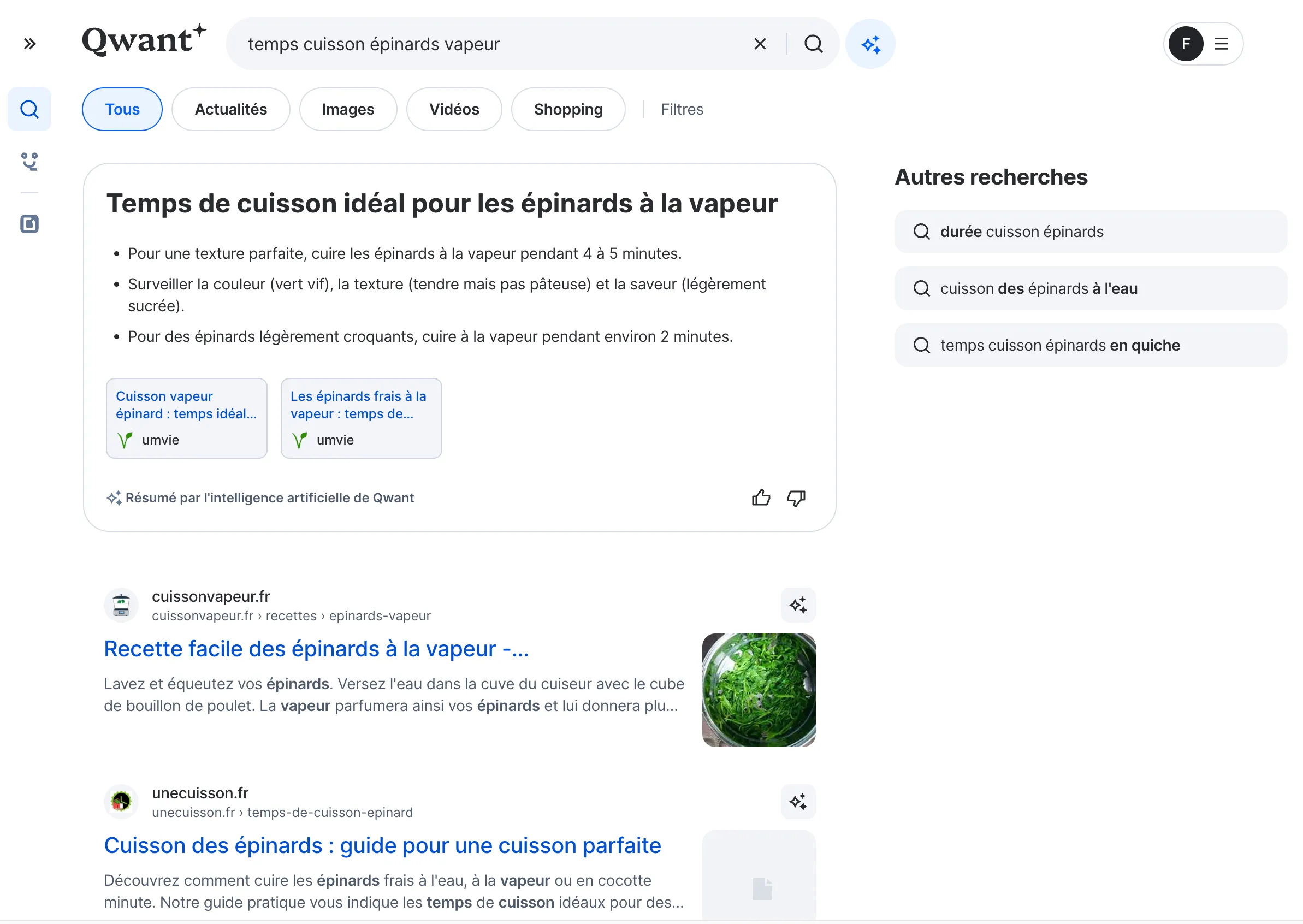Click the spinach bowl thumbnail image

pyautogui.click(x=759, y=690)
